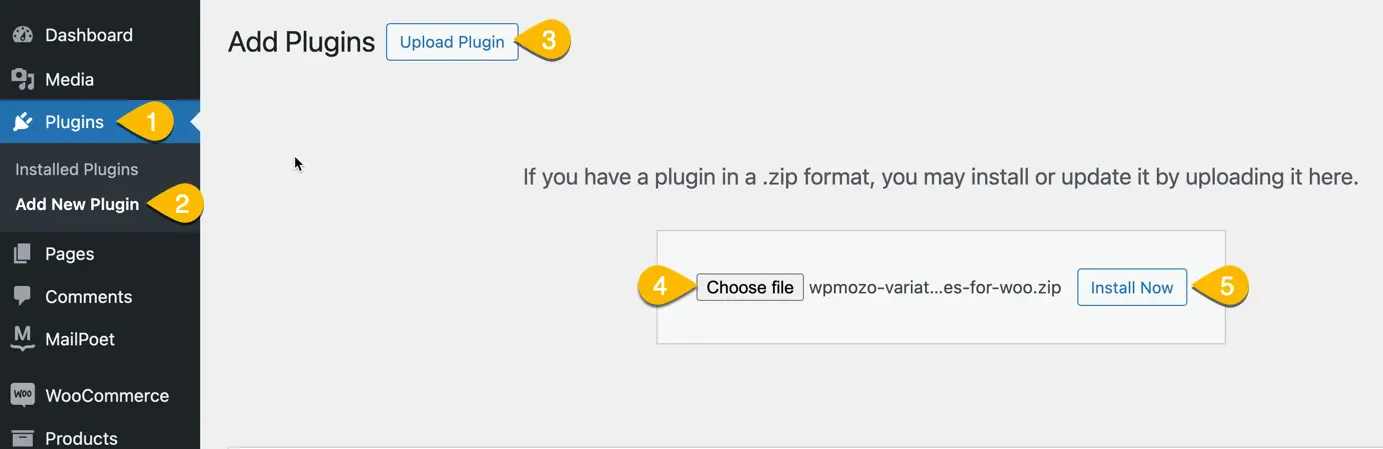
Task: Open the WooCommerce menu
Action: click(106, 396)
